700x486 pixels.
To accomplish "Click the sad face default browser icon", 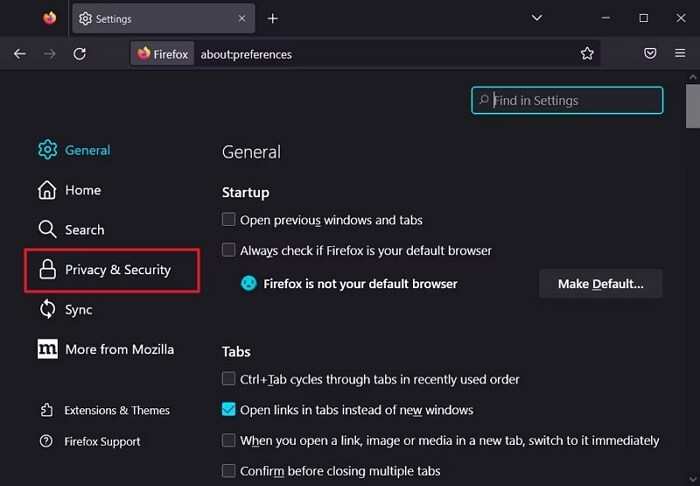I will pos(249,283).
